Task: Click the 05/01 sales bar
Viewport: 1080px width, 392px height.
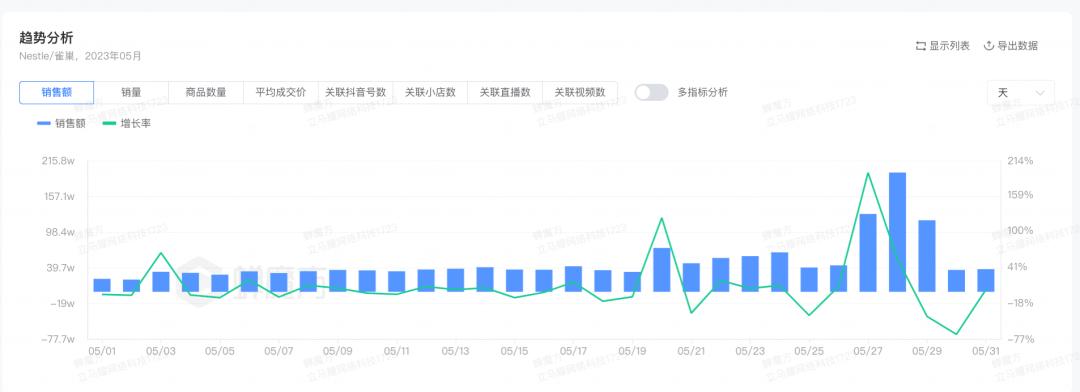Action: coord(102,285)
